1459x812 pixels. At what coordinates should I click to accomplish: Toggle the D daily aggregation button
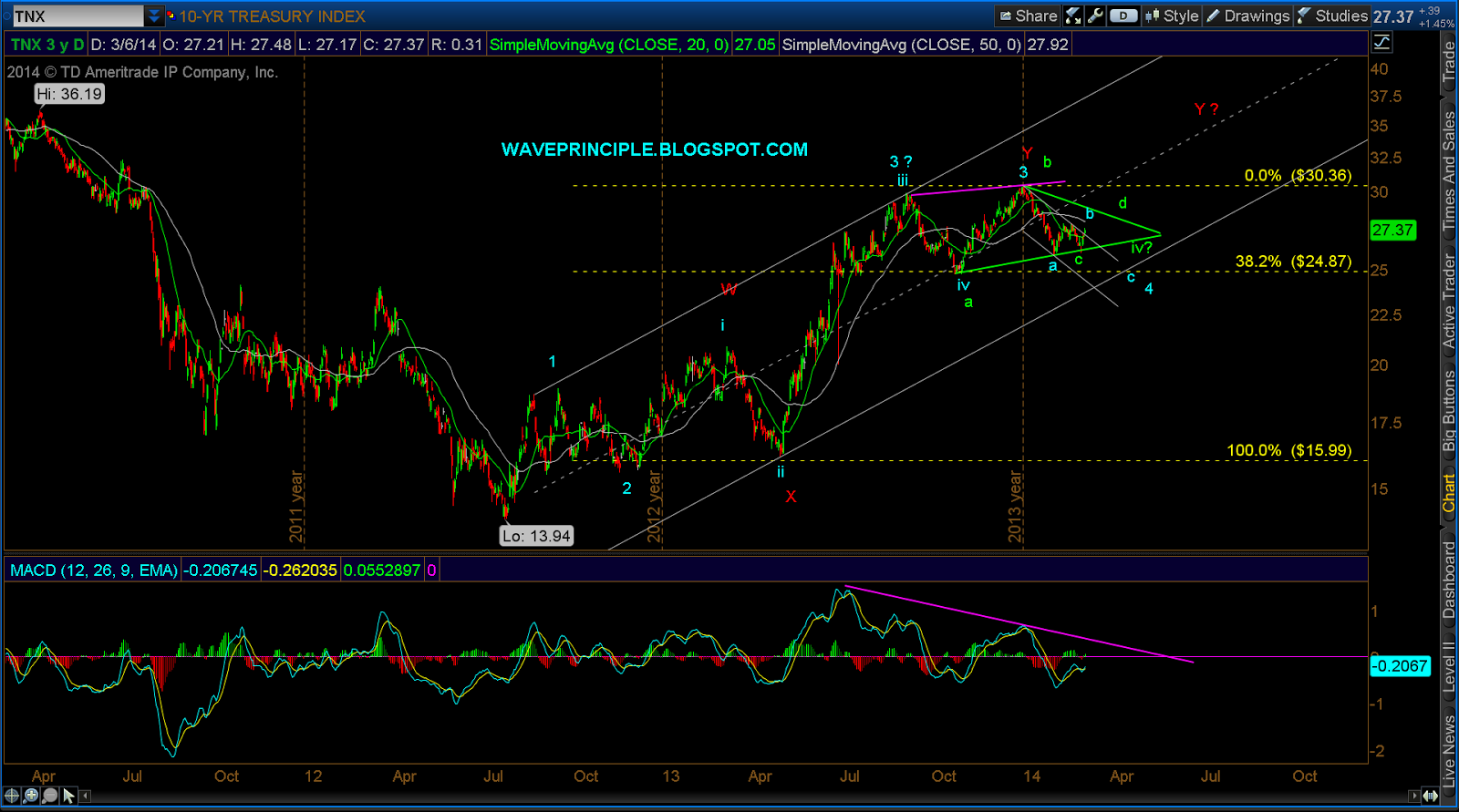pyautogui.click(x=1123, y=15)
